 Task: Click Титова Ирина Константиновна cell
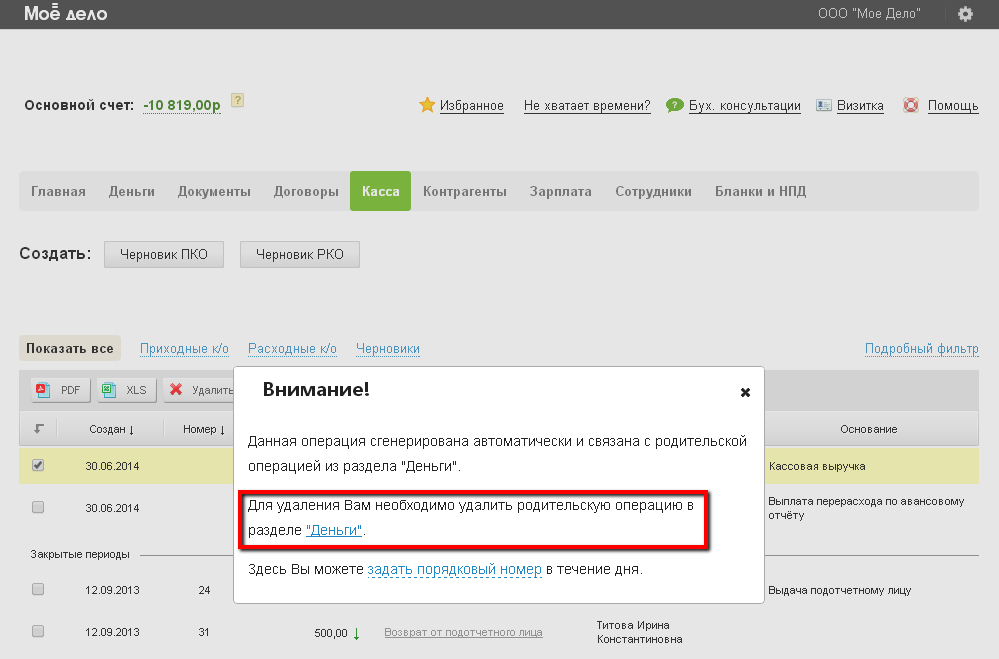tap(639, 632)
